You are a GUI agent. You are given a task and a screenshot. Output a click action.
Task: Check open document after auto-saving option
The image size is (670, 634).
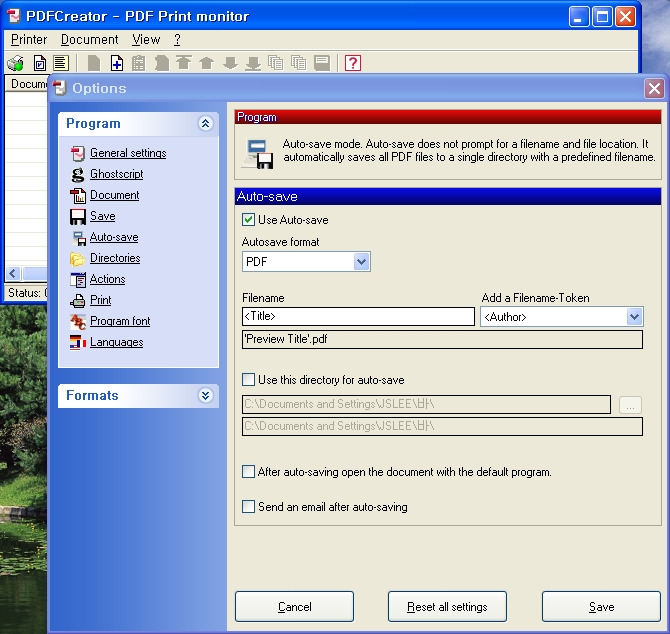point(248,472)
